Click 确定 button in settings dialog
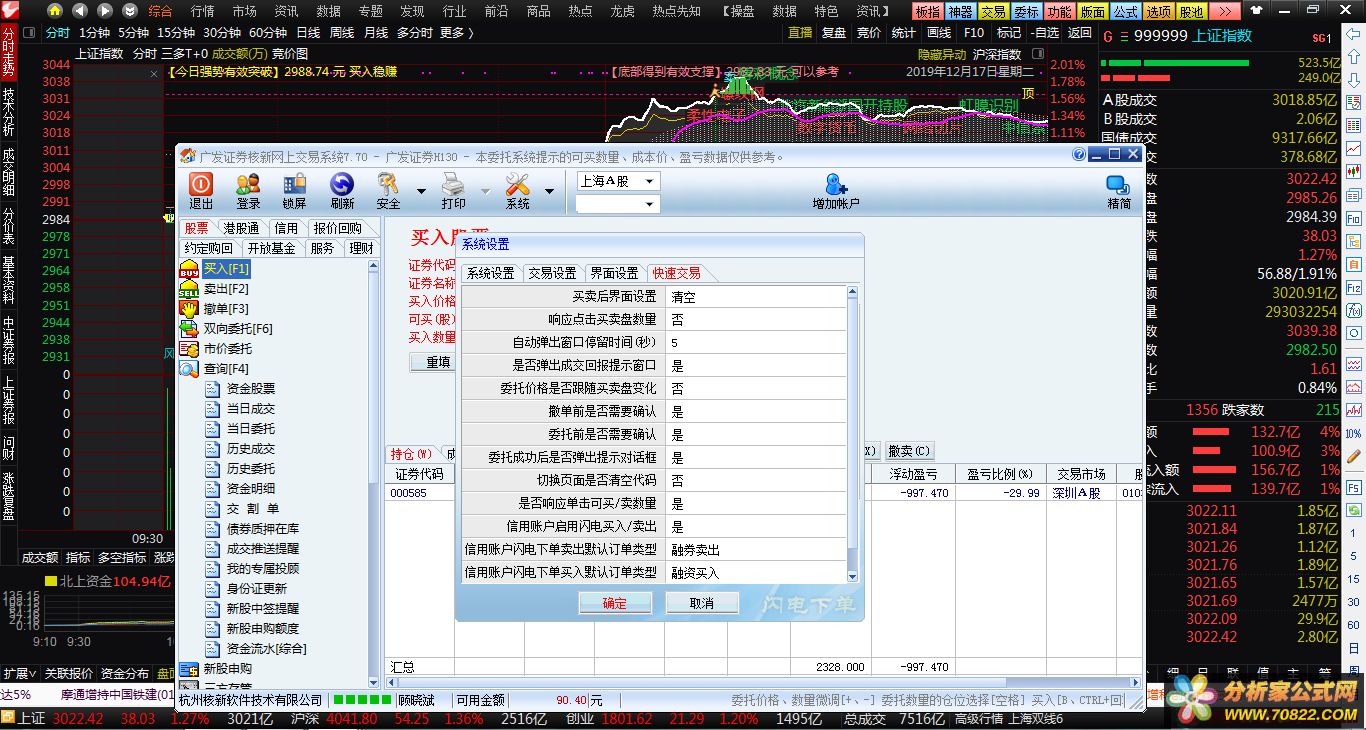 tap(615, 603)
